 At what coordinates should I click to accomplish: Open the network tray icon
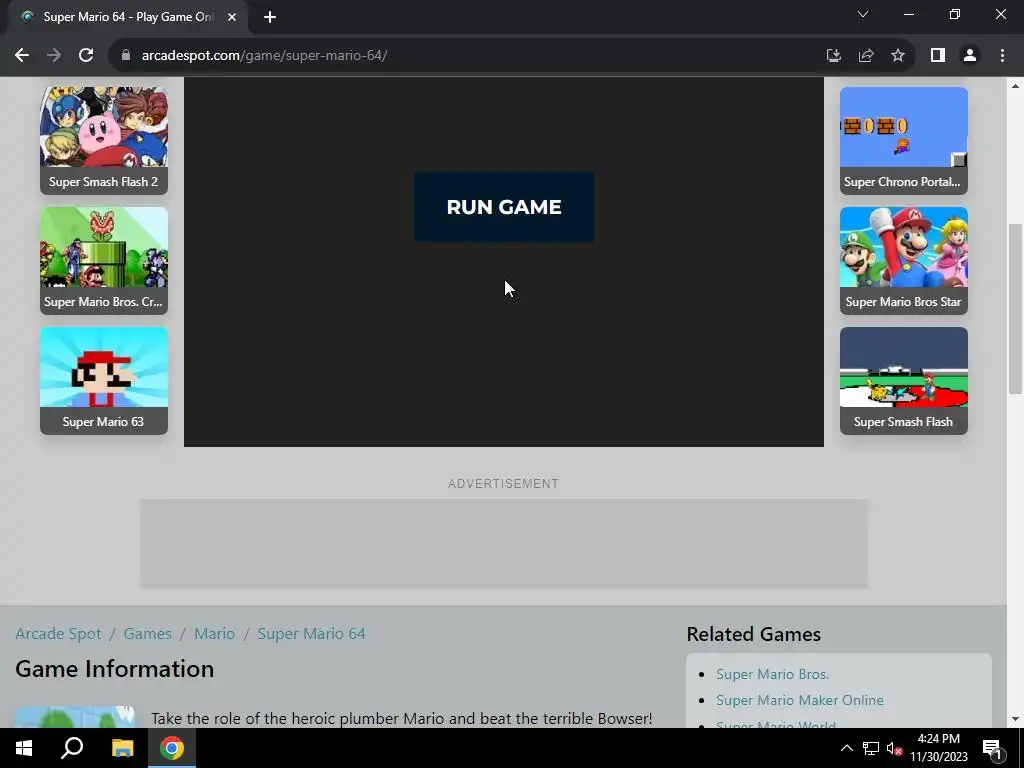[871, 748]
